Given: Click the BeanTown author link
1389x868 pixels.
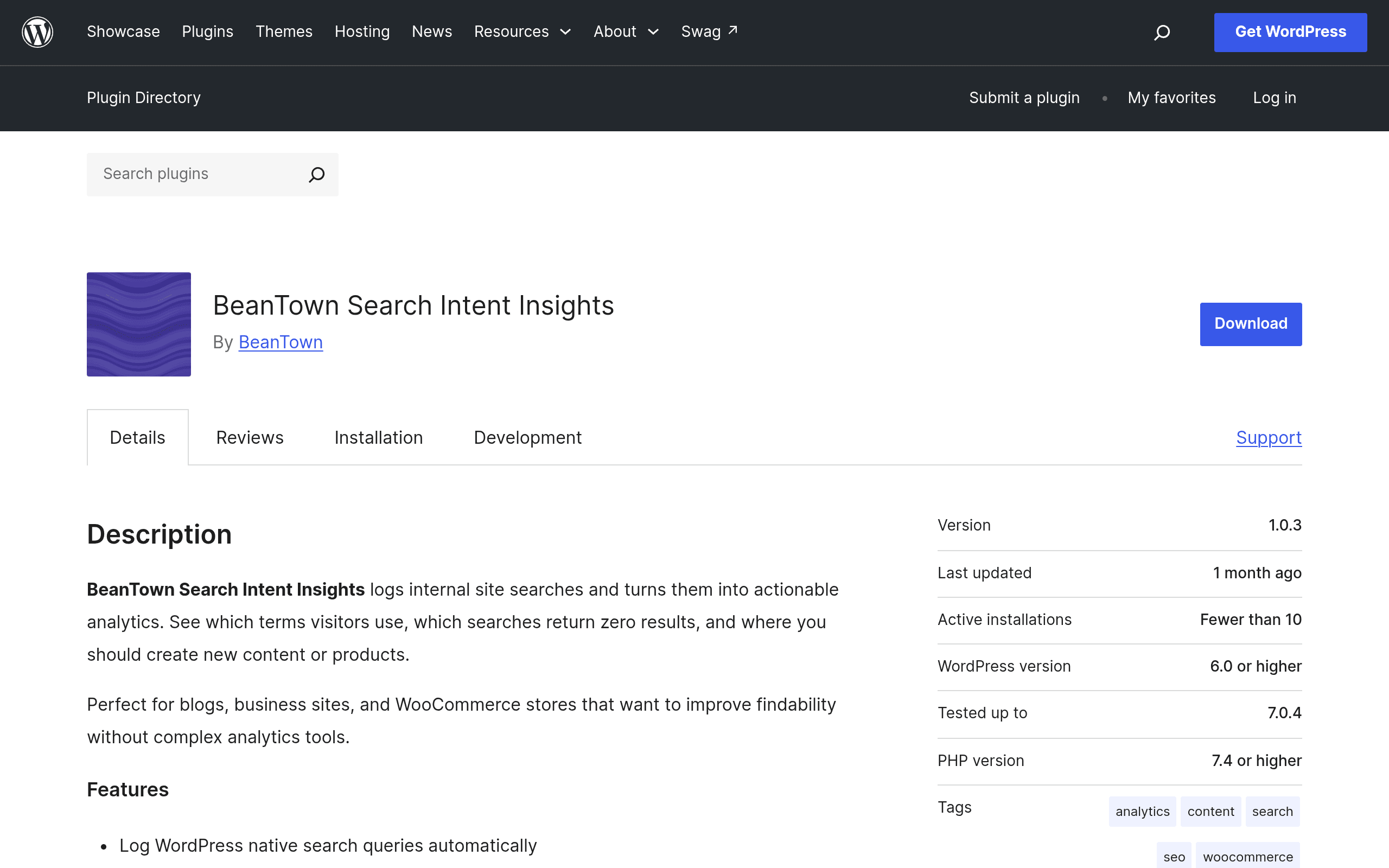Looking at the screenshot, I should tap(281, 342).
